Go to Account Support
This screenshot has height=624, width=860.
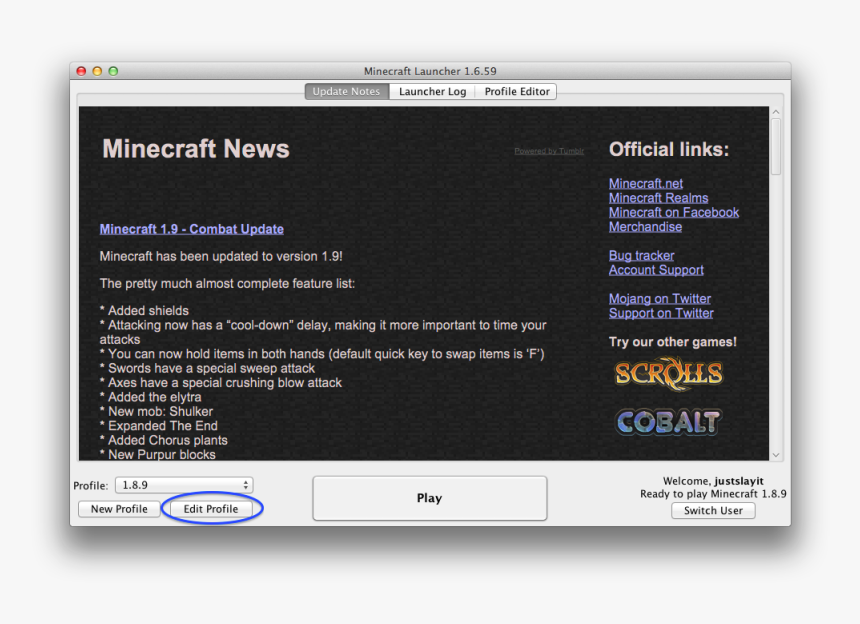coord(655,270)
